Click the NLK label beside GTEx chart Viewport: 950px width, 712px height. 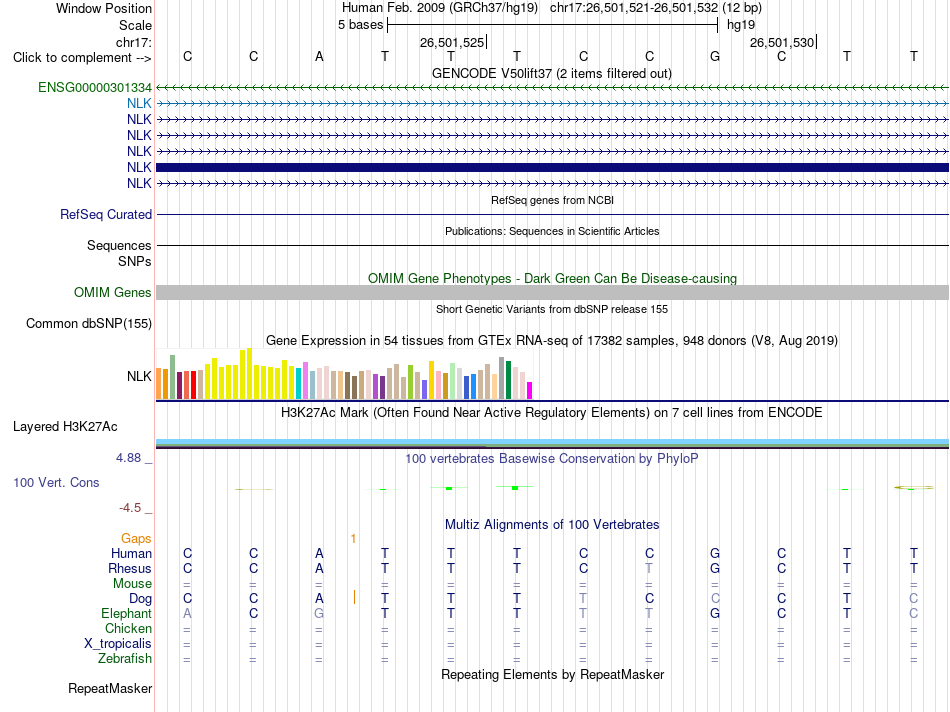(x=139, y=376)
